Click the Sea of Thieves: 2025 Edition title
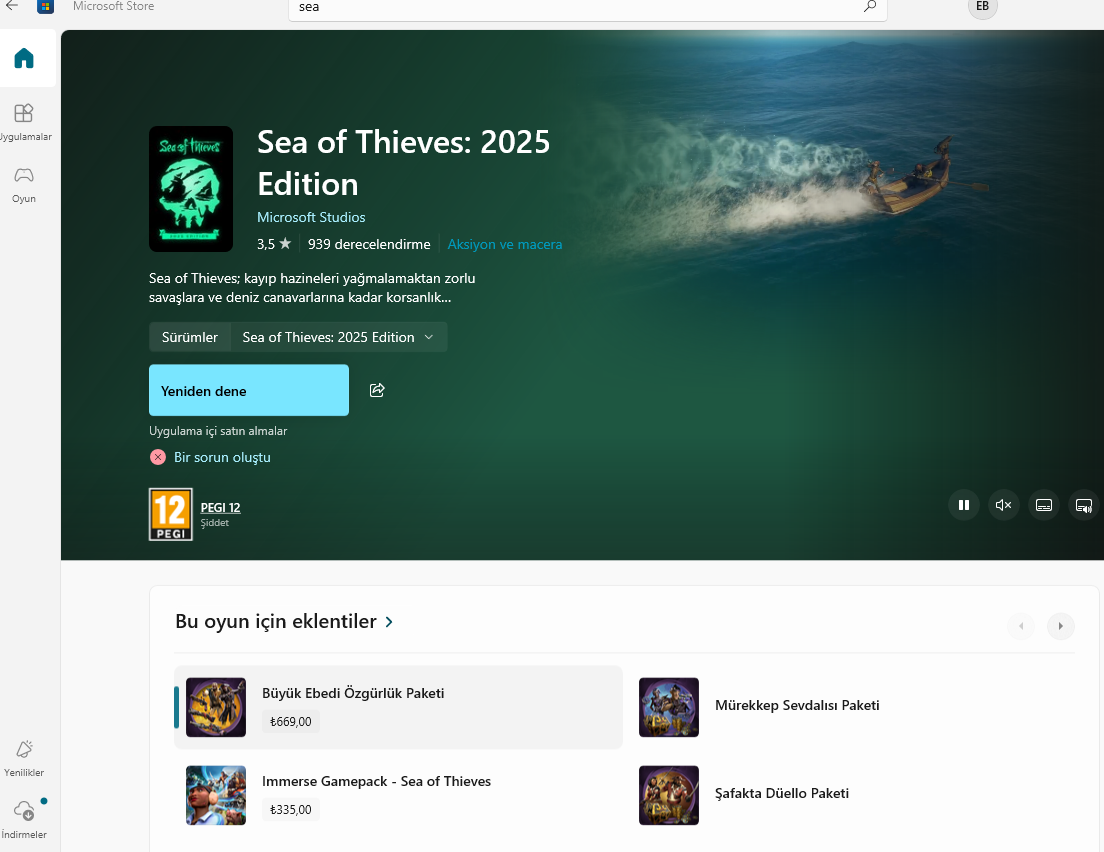 point(403,163)
